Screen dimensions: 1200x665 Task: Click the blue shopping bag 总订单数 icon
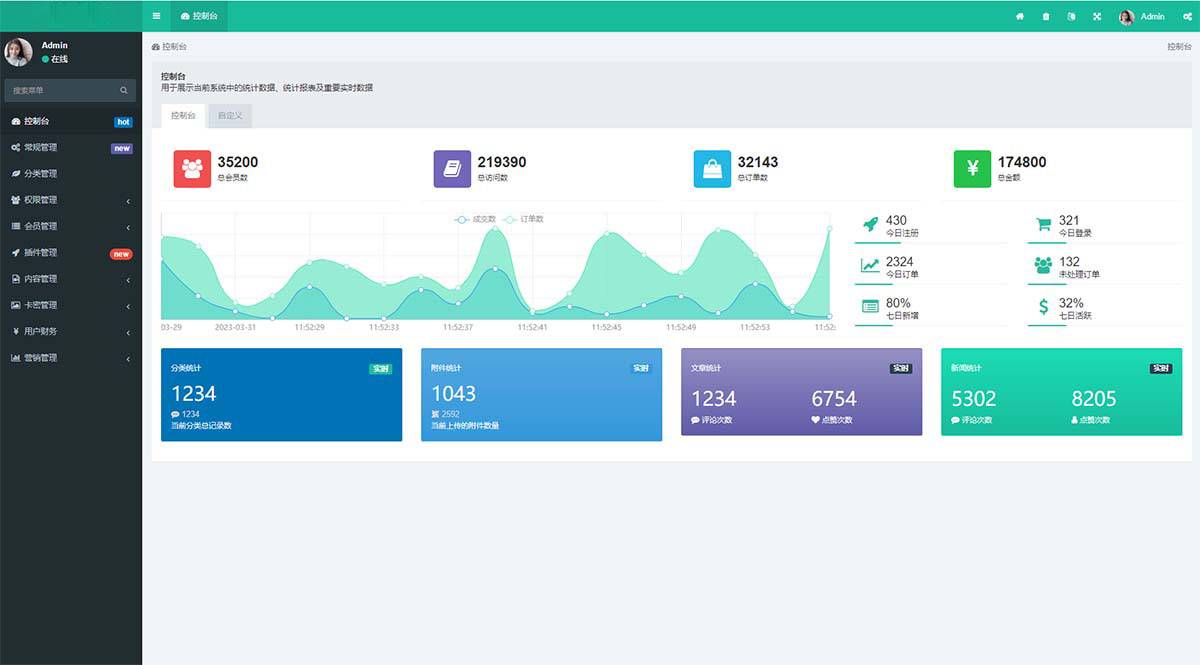[712, 169]
